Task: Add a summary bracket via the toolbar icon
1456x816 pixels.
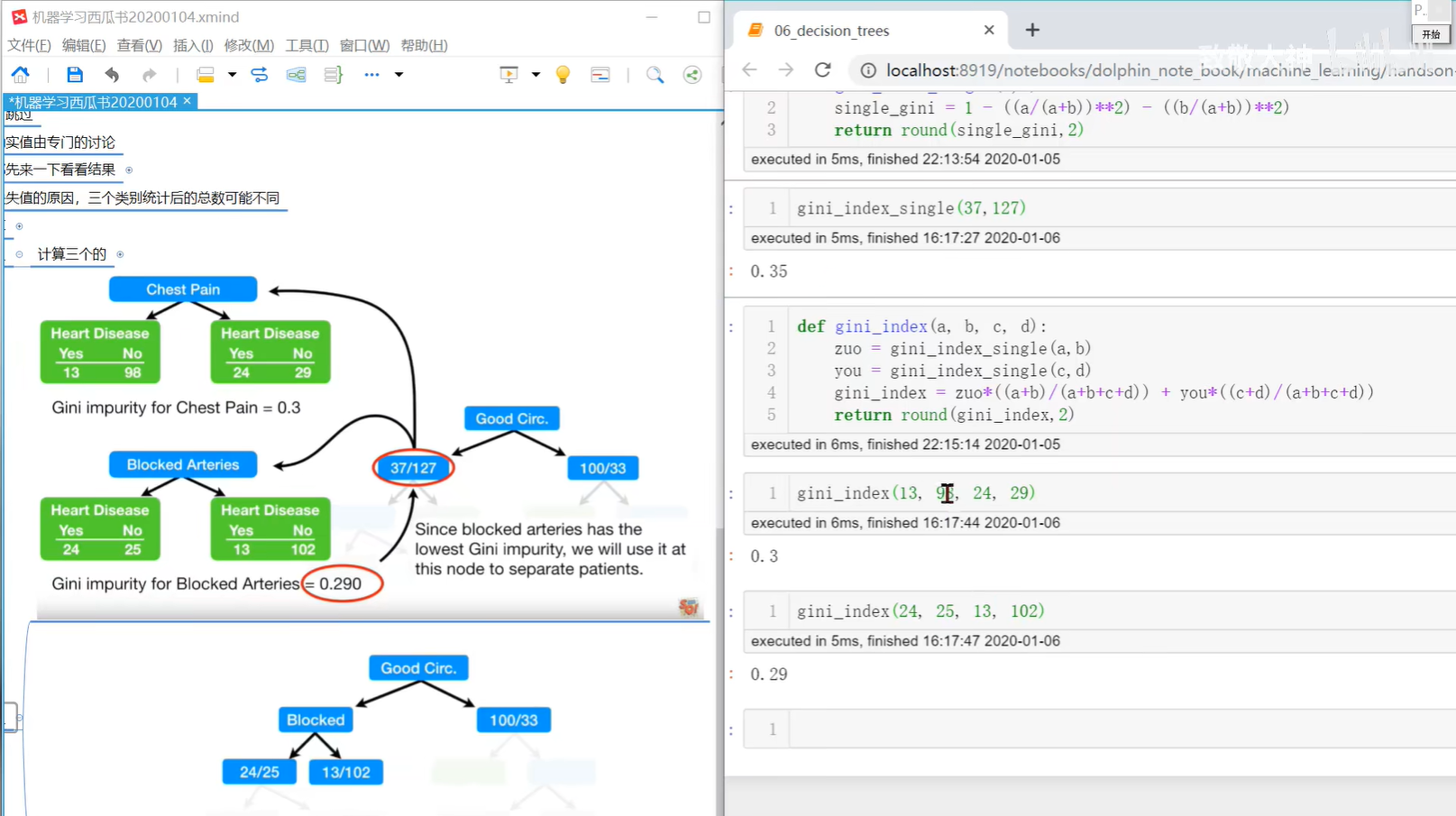Action: pos(333,75)
